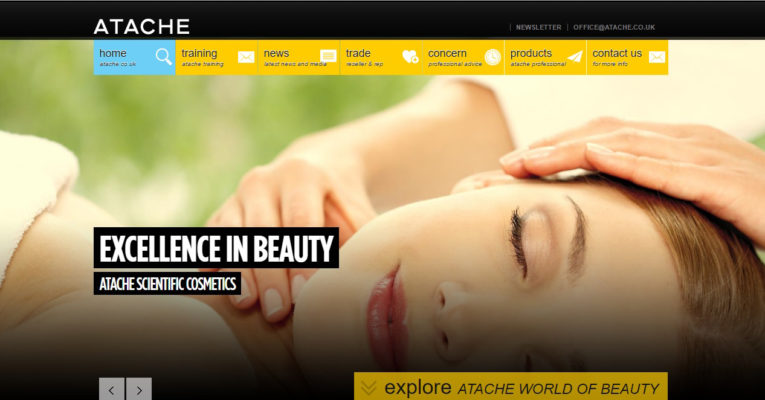Click 'for more info' subtitle text
This screenshot has width=765, height=400.
(x=610, y=64)
